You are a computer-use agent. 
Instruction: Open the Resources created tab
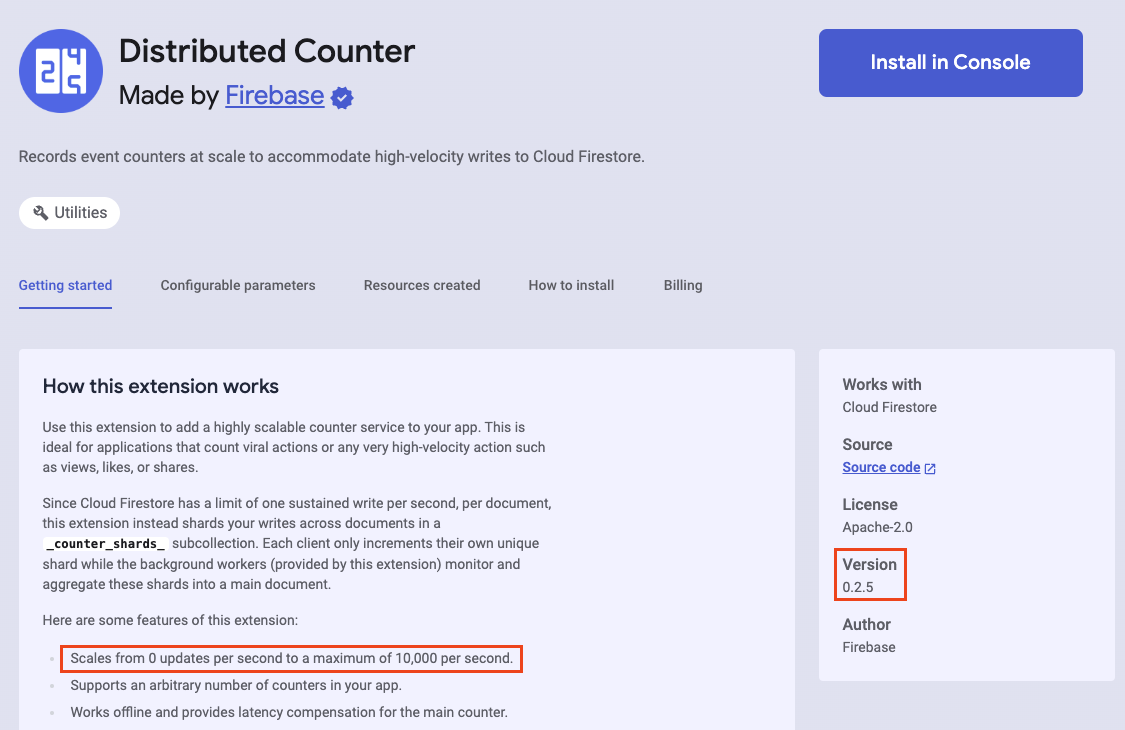(x=422, y=285)
